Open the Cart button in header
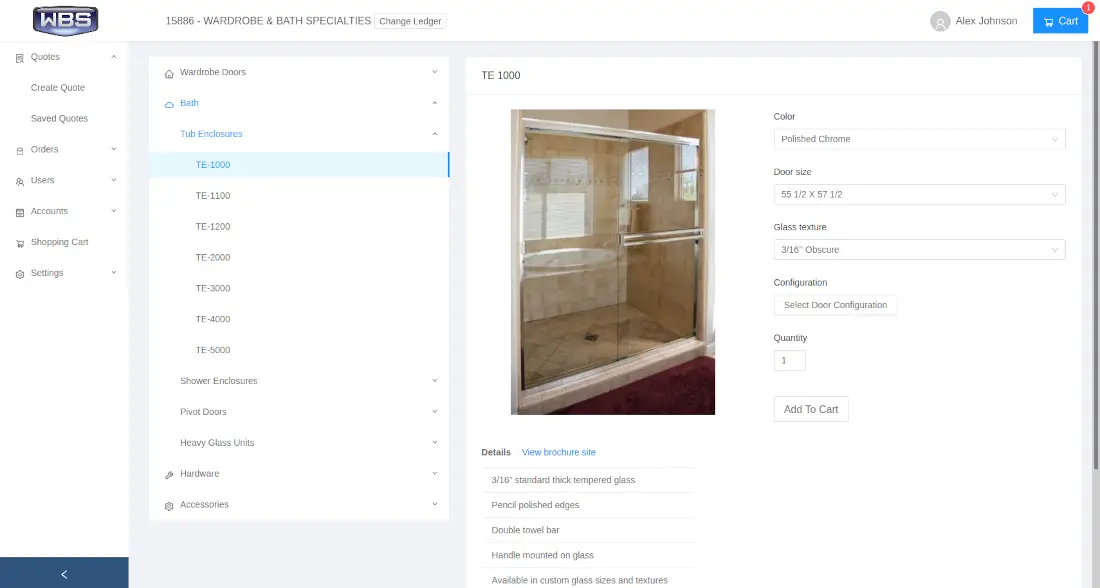 tap(1059, 21)
